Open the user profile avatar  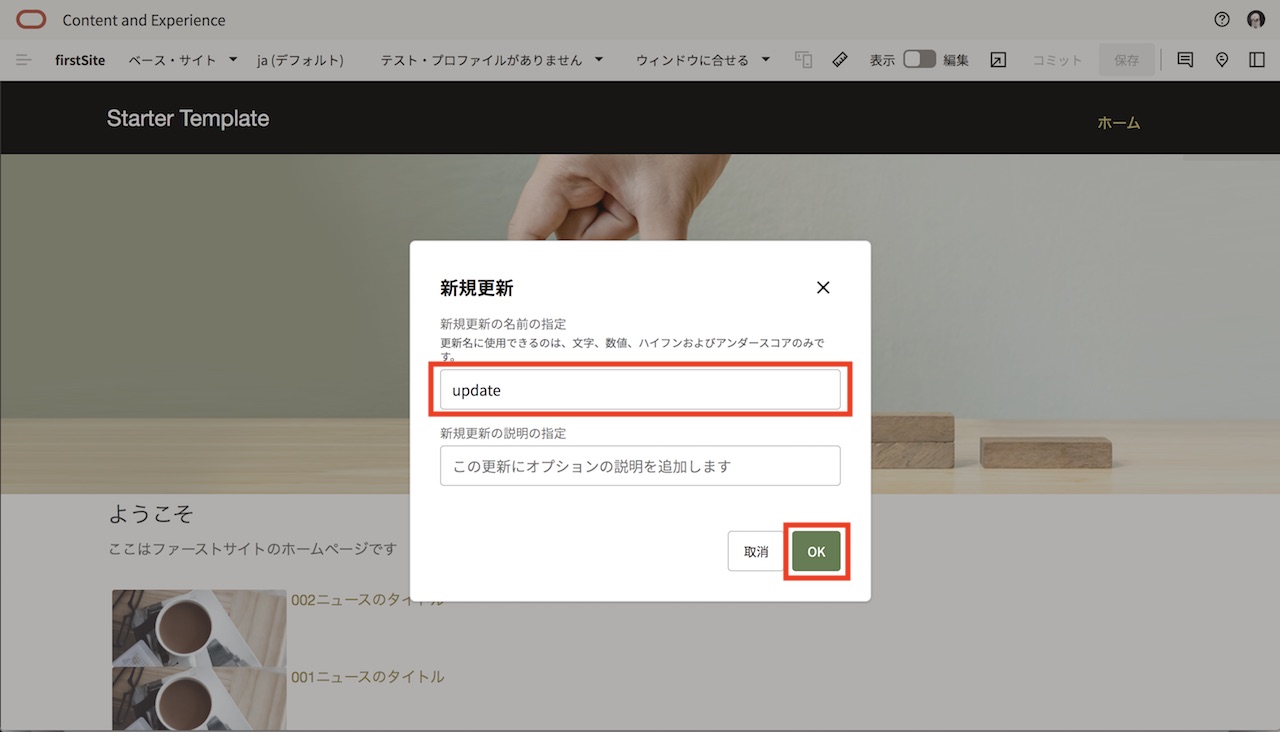tap(1255, 19)
